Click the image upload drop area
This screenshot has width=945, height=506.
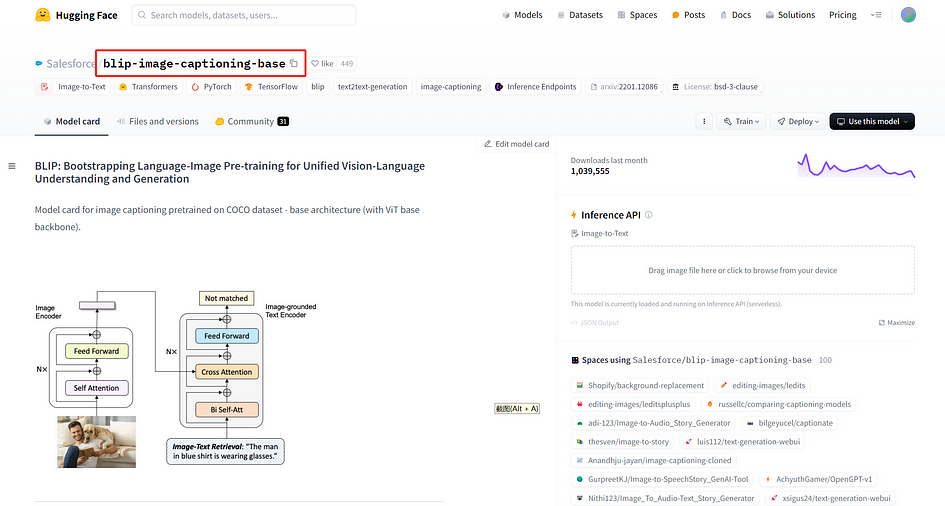(742, 270)
